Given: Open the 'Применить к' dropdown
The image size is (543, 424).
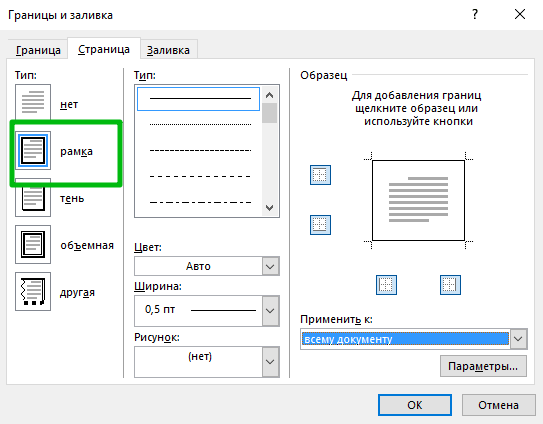Looking at the screenshot, I should tap(414, 339).
